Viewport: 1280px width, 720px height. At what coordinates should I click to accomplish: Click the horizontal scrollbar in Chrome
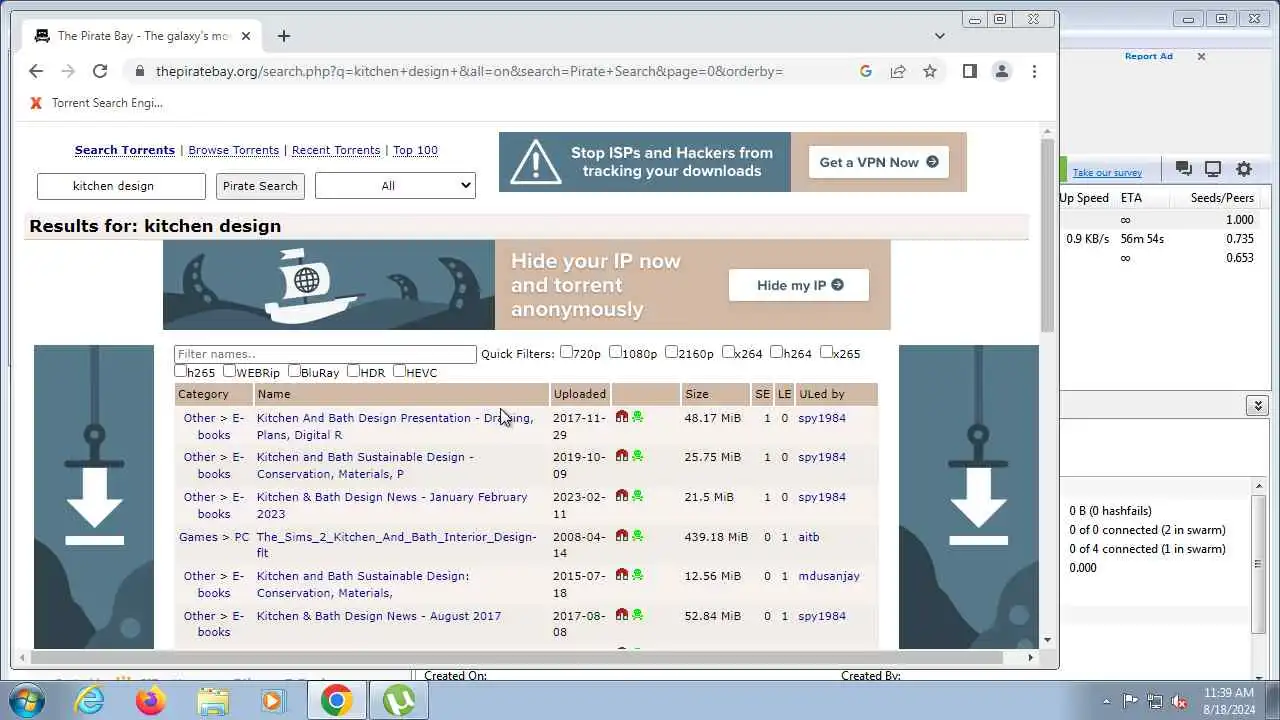tap(515, 657)
